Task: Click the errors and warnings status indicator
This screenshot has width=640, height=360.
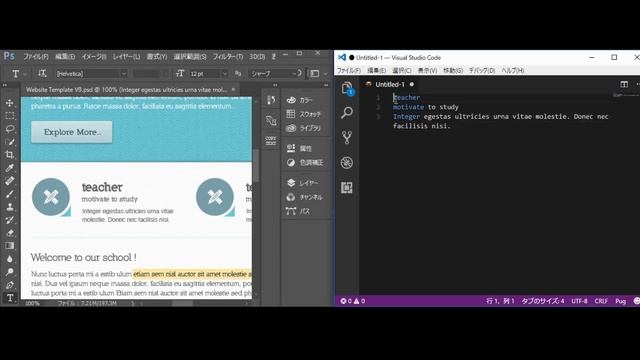Action: (x=353, y=301)
